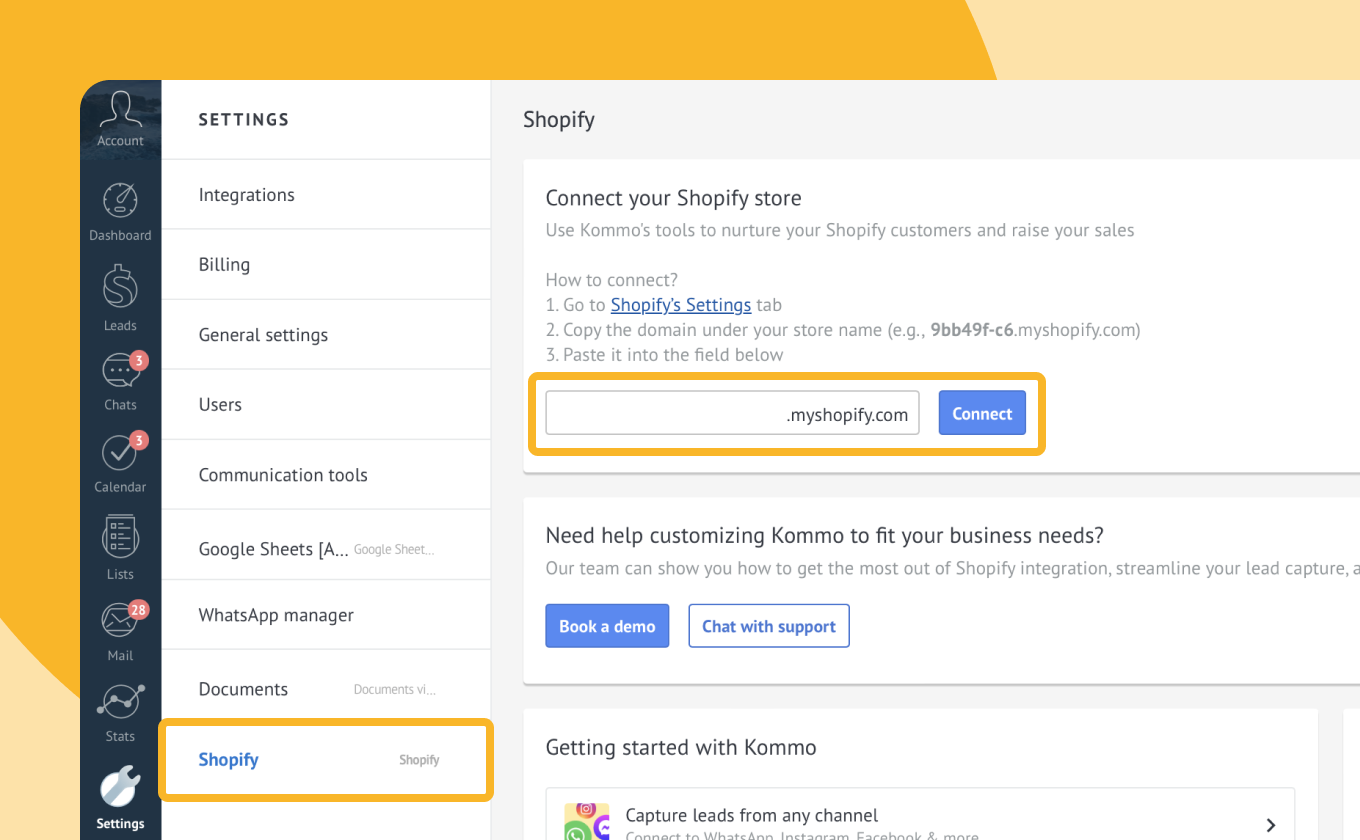Select the Shopify settings item
1360x840 pixels.
point(326,760)
